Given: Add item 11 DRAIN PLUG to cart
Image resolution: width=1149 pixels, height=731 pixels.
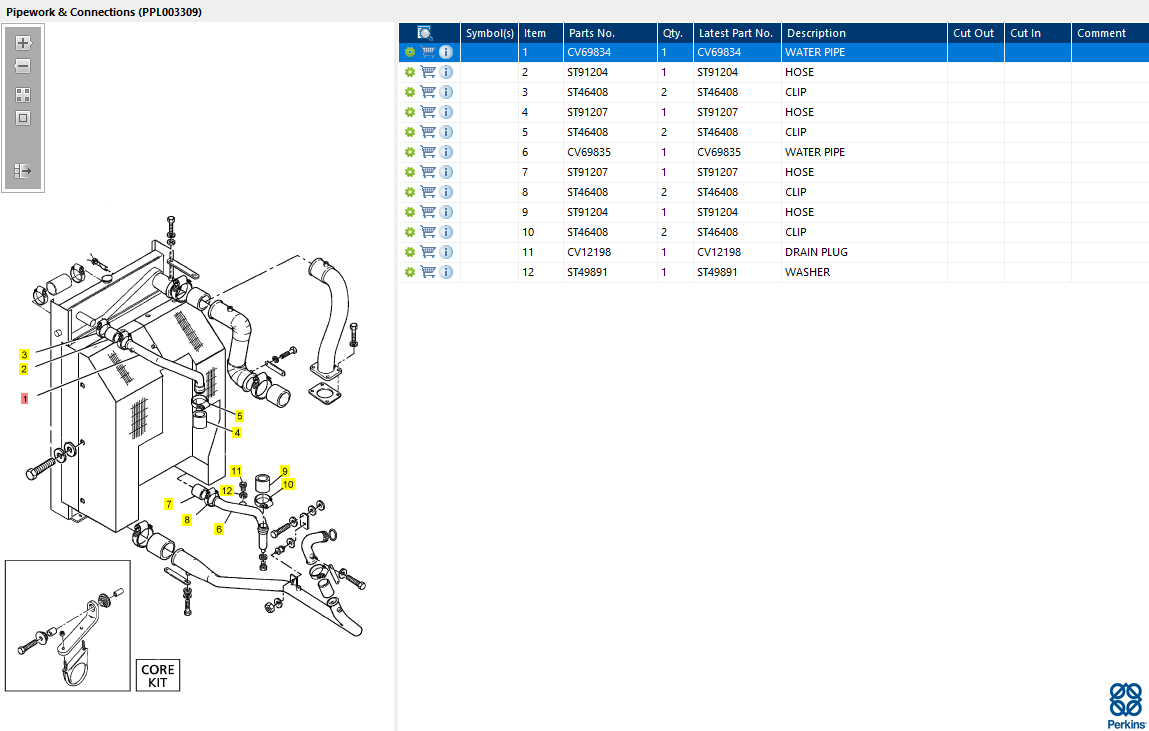Looking at the screenshot, I should point(428,252).
